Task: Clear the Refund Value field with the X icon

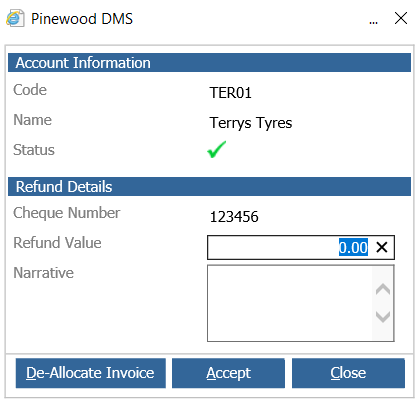Action: point(382,247)
